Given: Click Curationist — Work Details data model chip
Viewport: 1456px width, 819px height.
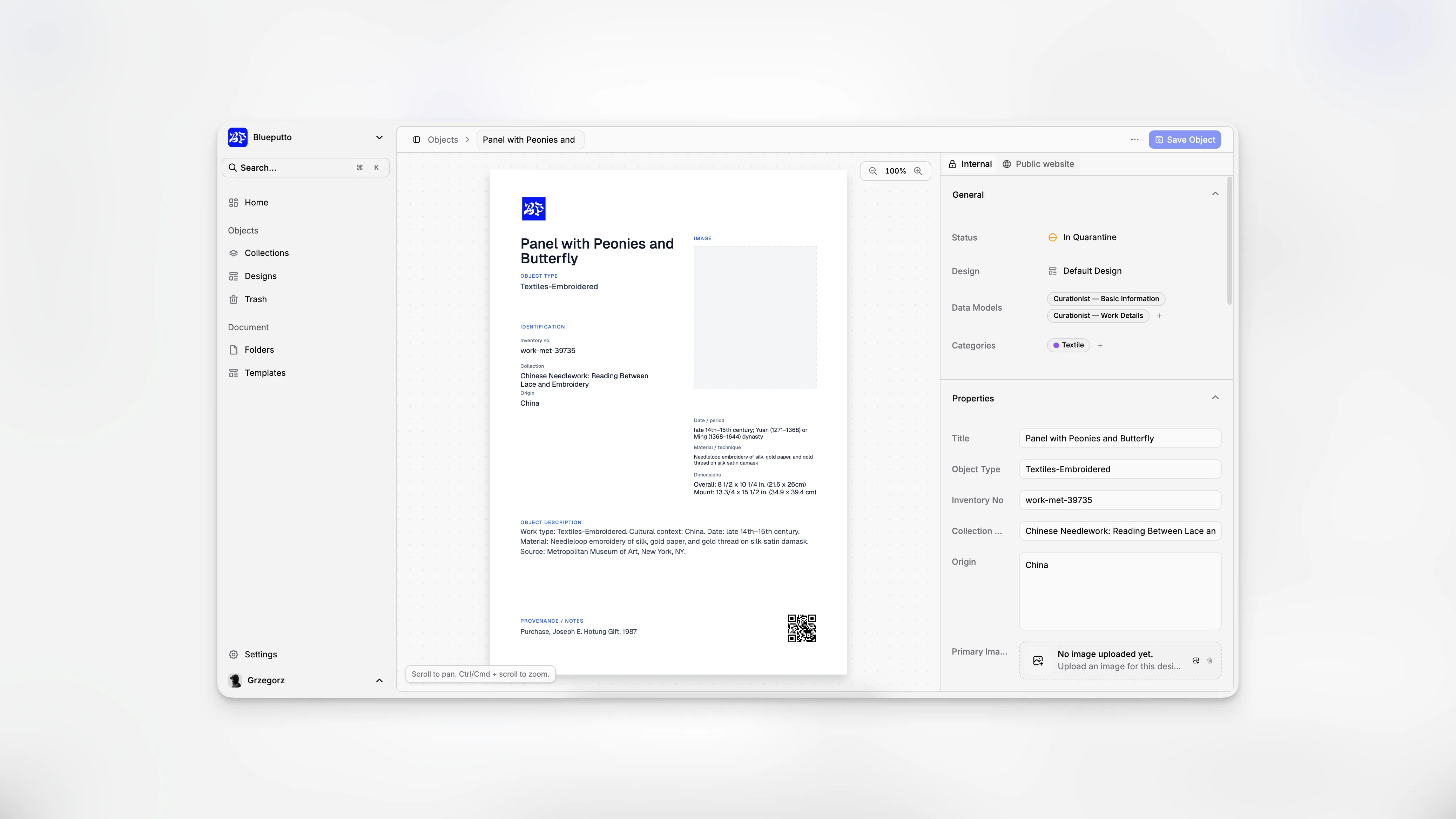Looking at the screenshot, I should point(1098,316).
